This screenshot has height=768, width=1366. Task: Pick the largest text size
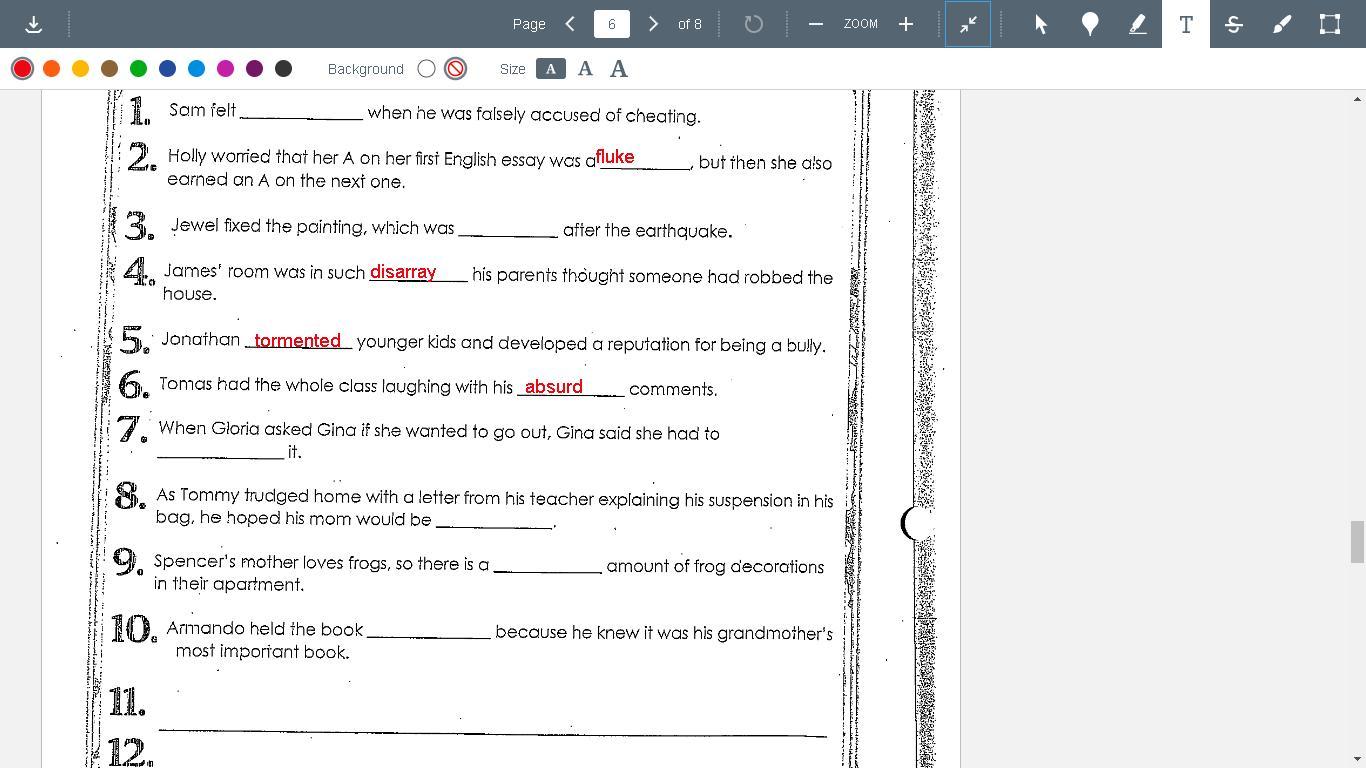(619, 69)
